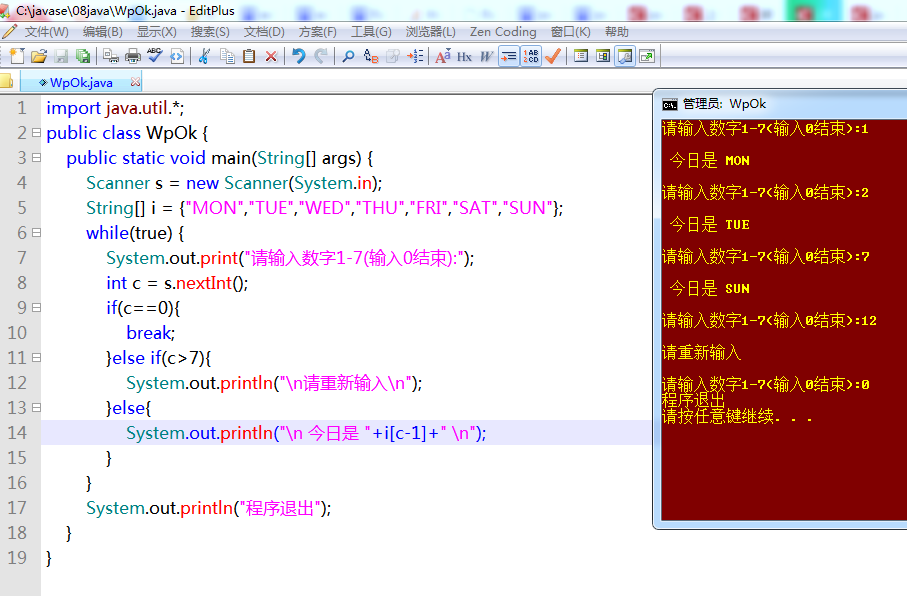Open the 窗口(K) menu

click(x=570, y=32)
